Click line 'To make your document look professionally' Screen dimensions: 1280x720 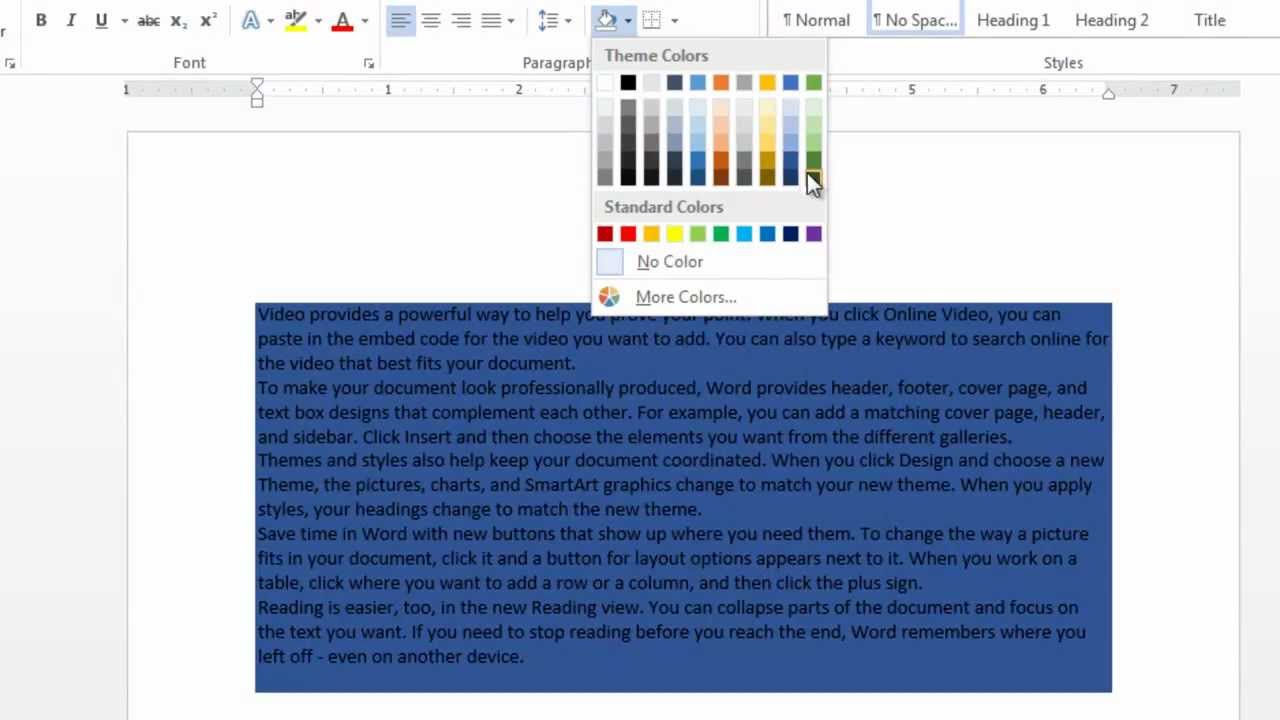pos(672,388)
